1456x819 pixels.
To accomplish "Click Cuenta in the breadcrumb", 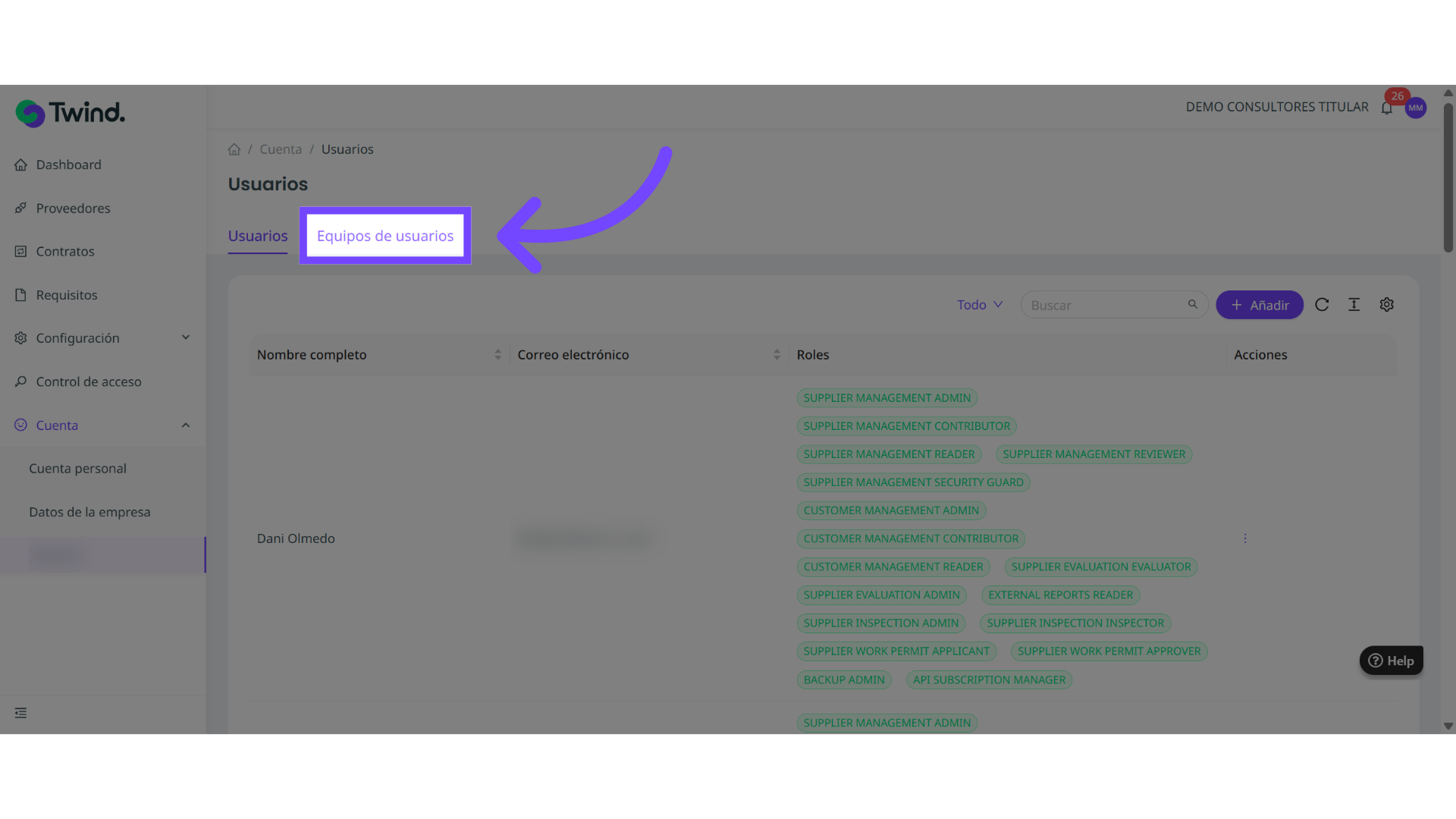I will tap(281, 149).
